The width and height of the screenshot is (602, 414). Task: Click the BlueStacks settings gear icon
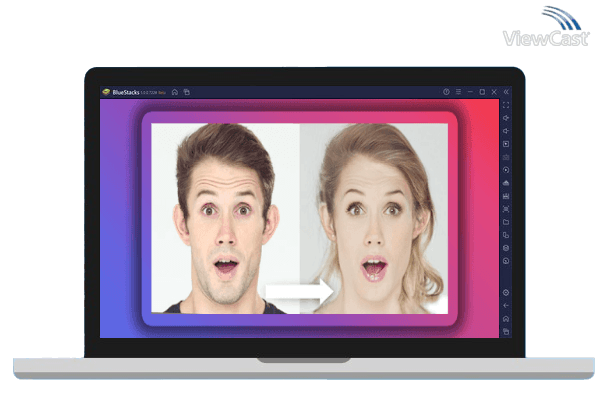tap(506, 293)
